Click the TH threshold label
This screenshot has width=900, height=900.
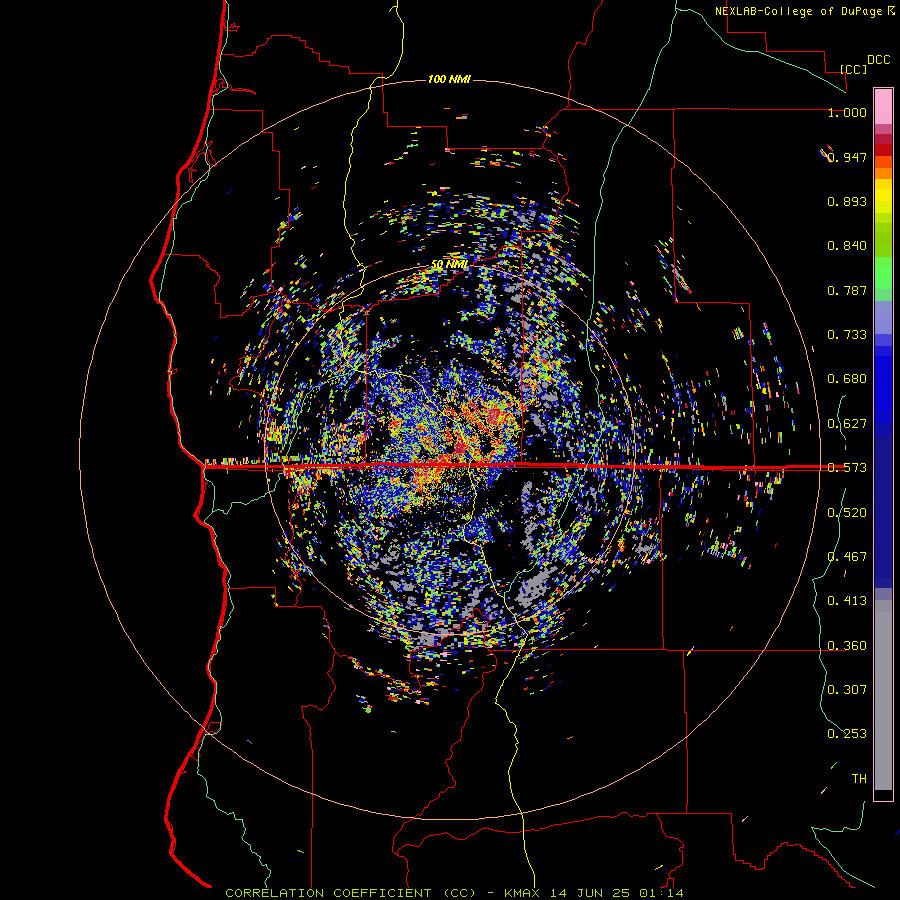pyautogui.click(x=859, y=779)
